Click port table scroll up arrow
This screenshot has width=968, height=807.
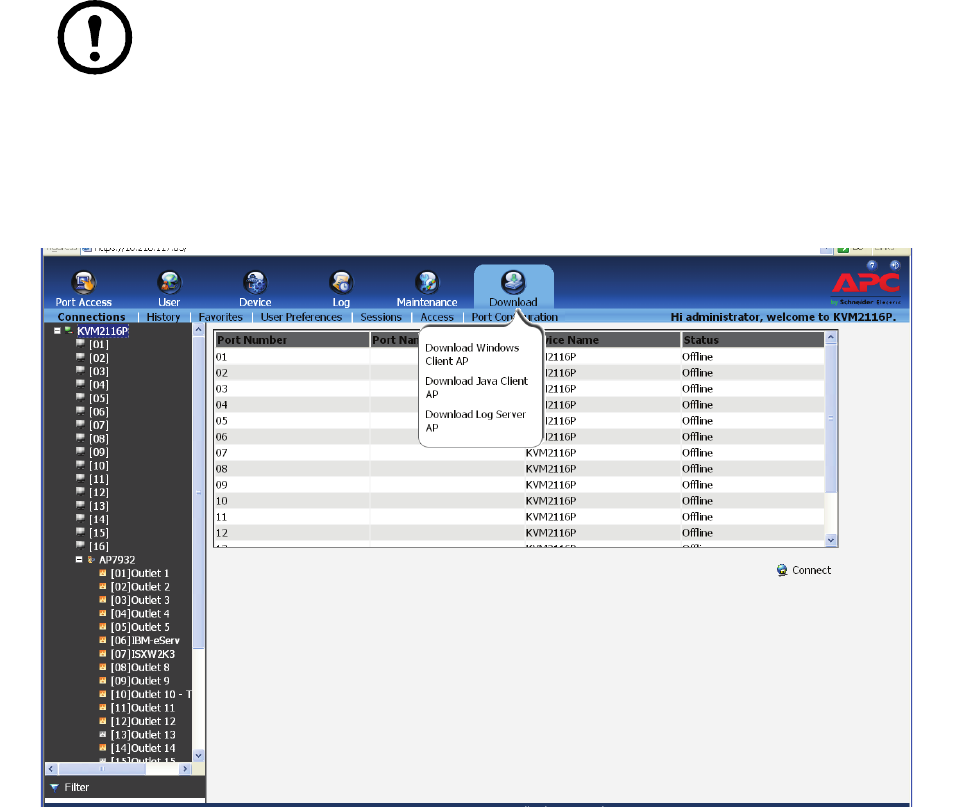pyautogui.click(x=831, y=337)
